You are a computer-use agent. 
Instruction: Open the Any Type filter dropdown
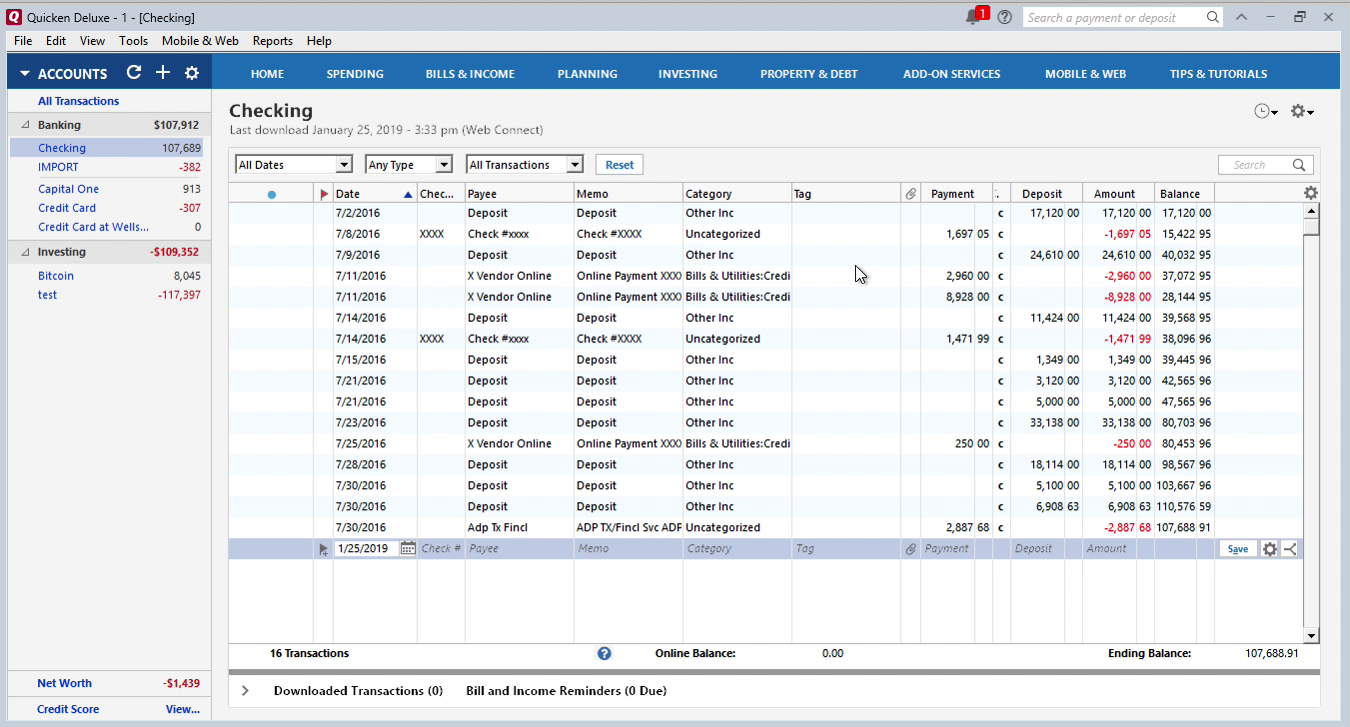coord(409,165)
